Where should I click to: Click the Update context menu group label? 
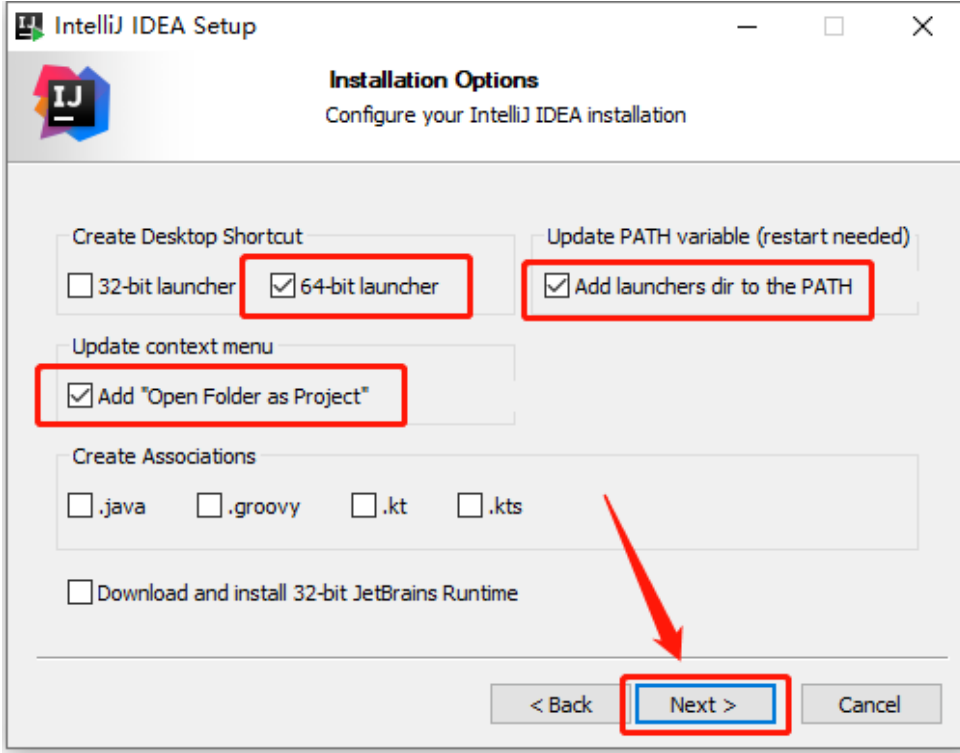pyautogui.click(x=173, y=347)
